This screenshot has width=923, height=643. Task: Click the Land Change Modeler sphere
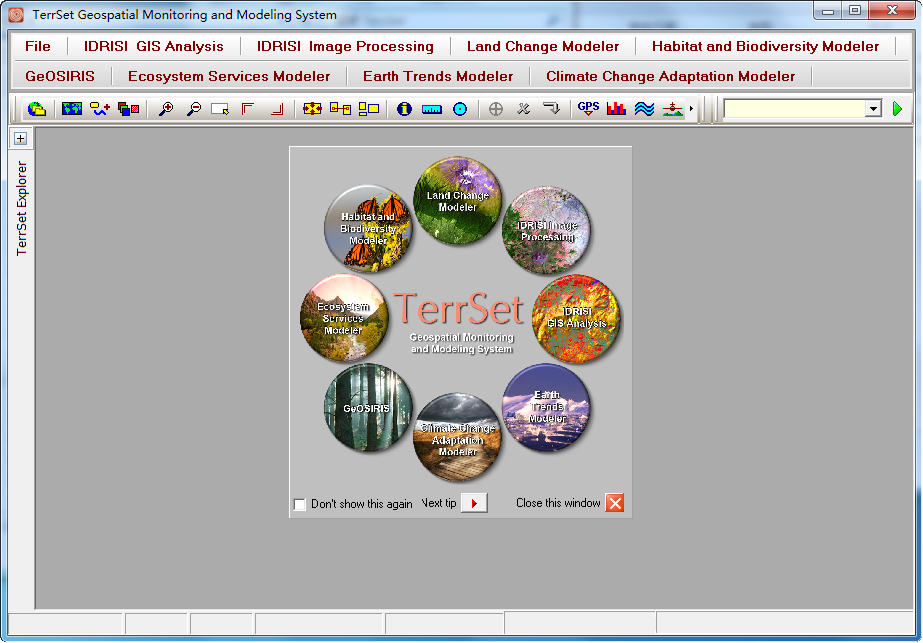(x=458, y=201)
